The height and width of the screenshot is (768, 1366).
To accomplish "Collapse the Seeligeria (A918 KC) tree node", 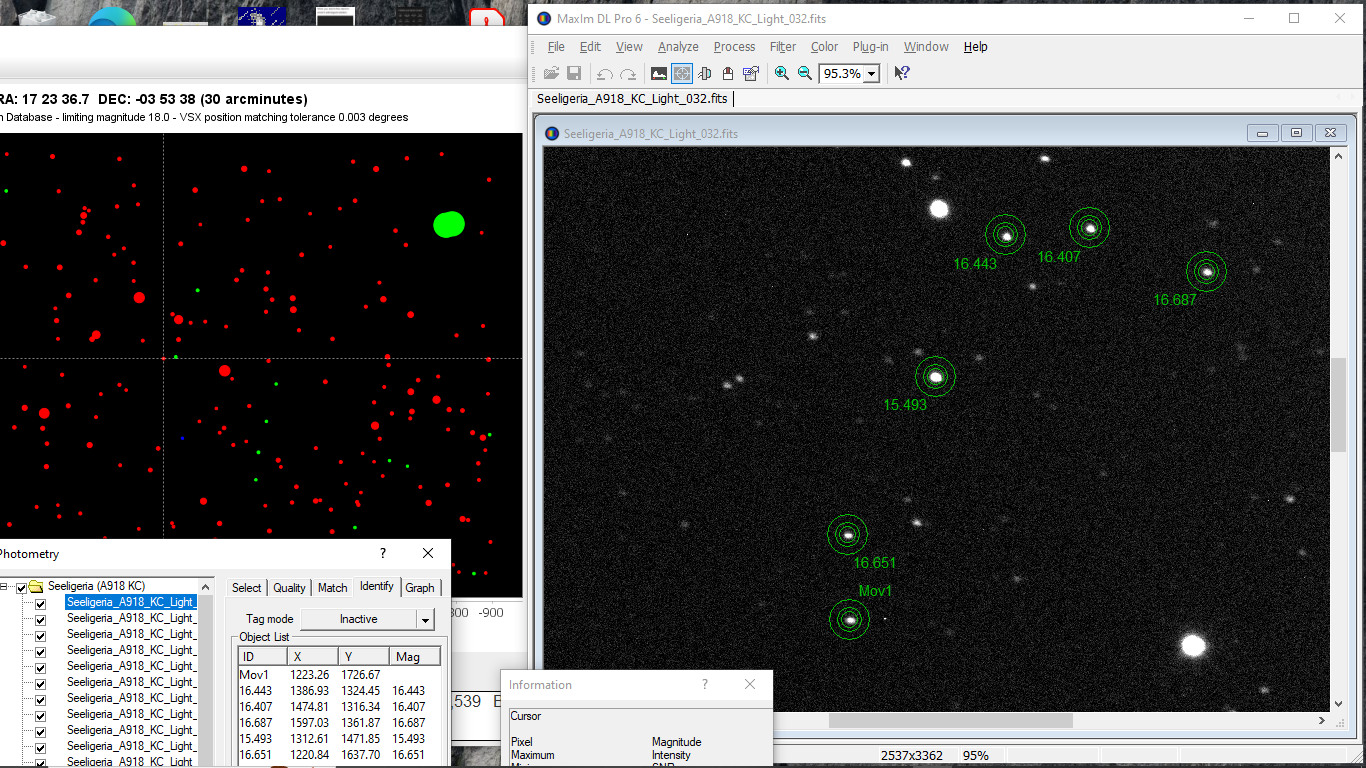I will [5, 587].
